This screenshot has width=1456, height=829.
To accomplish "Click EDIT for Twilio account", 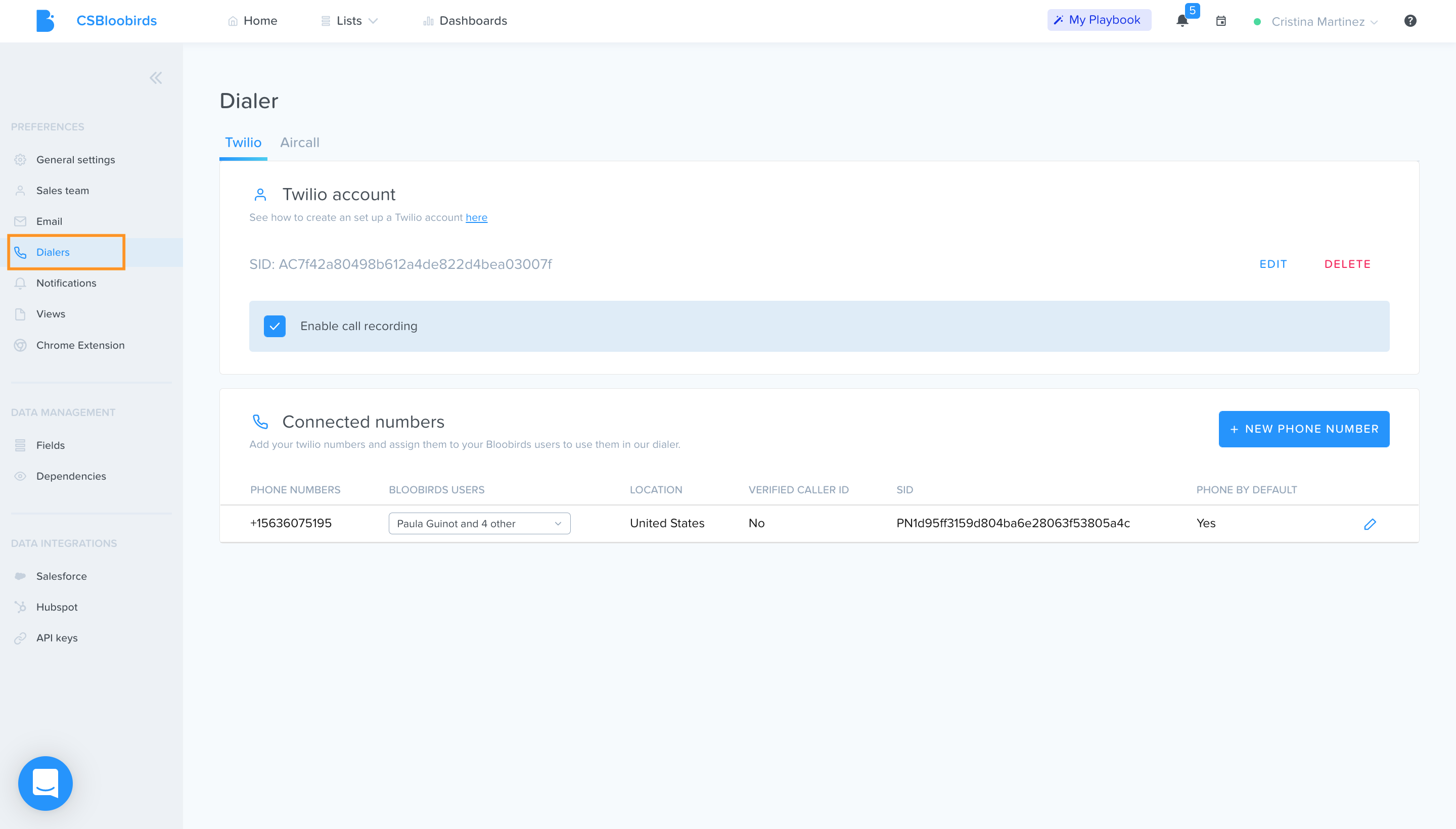I will 1272,264.
